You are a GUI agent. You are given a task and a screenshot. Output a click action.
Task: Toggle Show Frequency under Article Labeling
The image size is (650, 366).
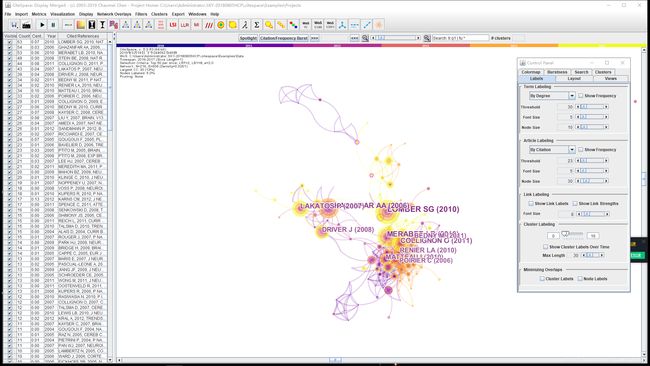pos(581,150)
